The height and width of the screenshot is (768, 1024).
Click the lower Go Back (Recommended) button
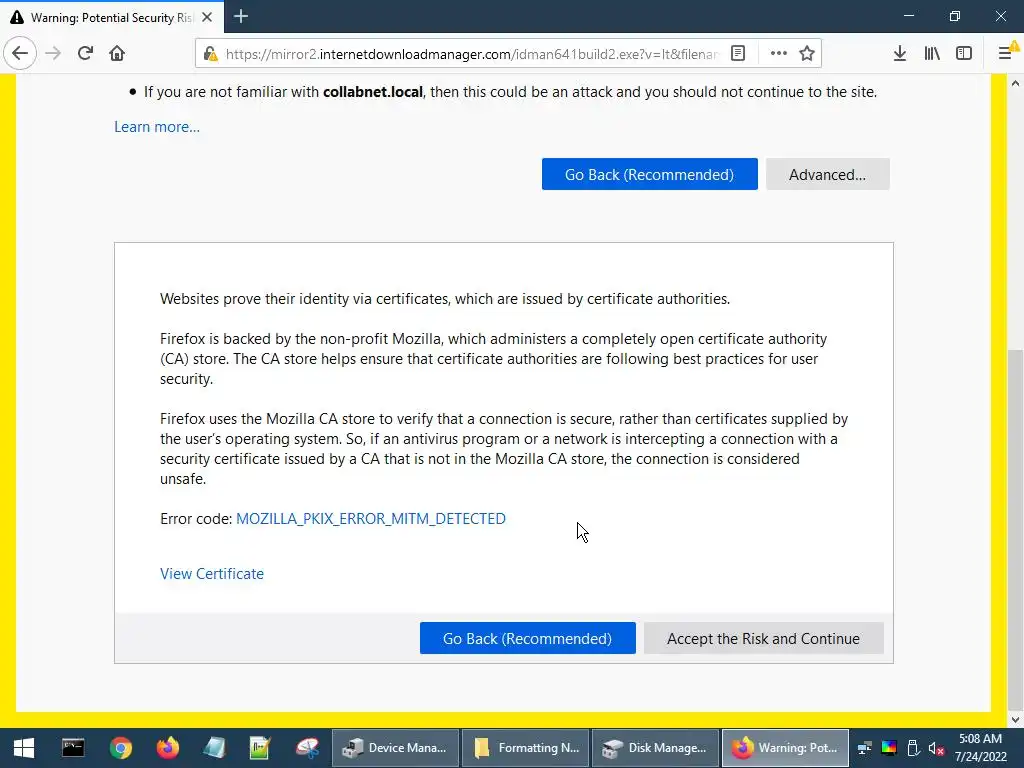point(528,638)
